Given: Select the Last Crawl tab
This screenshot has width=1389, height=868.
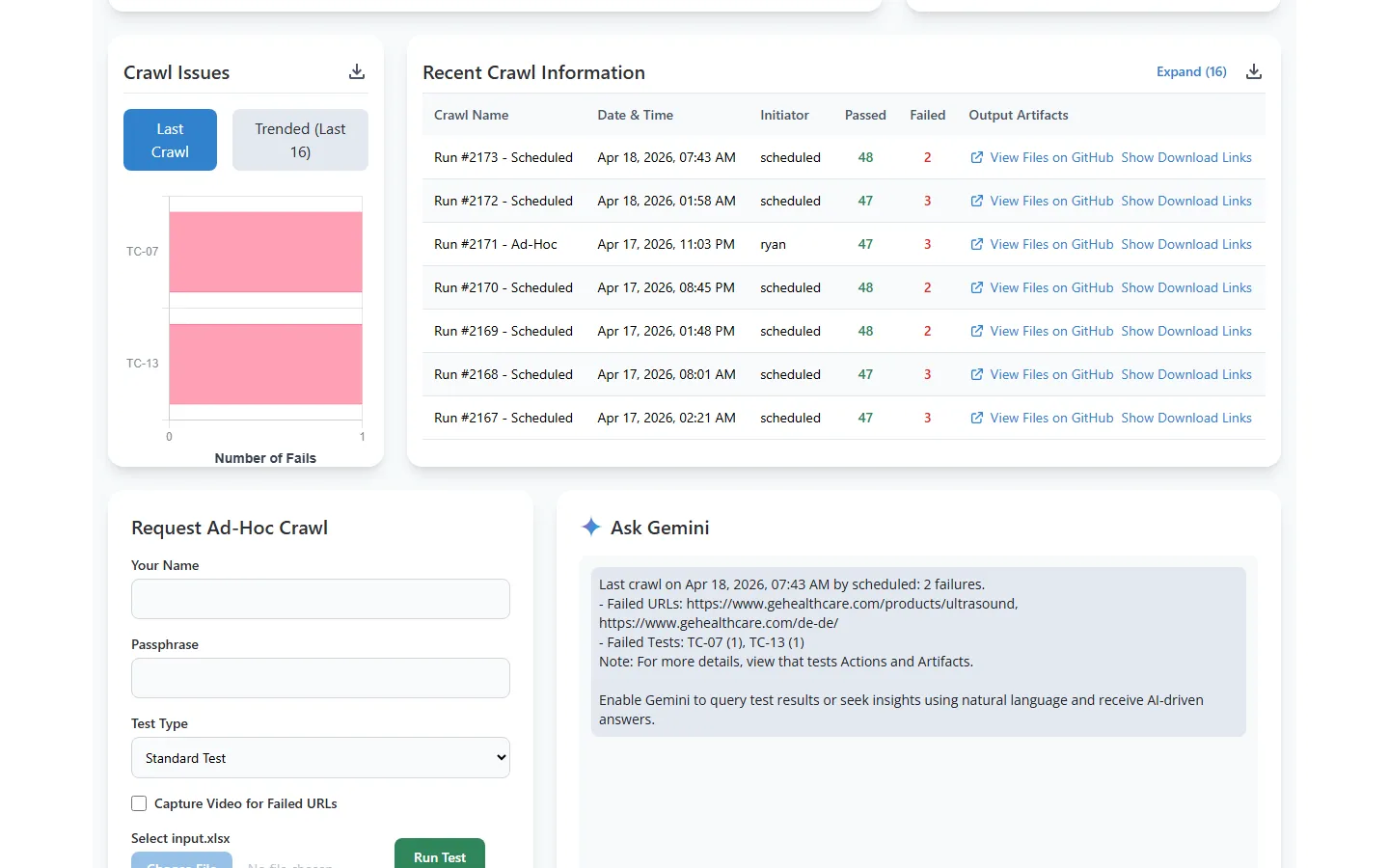Looking at the screenshot, I should point(170,139).
